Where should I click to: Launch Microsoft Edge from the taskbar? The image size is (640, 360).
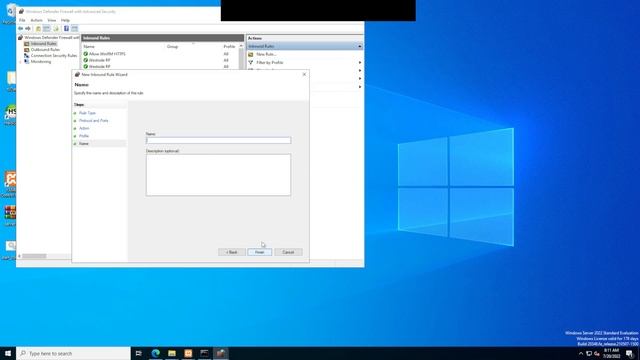pos(156,353)
